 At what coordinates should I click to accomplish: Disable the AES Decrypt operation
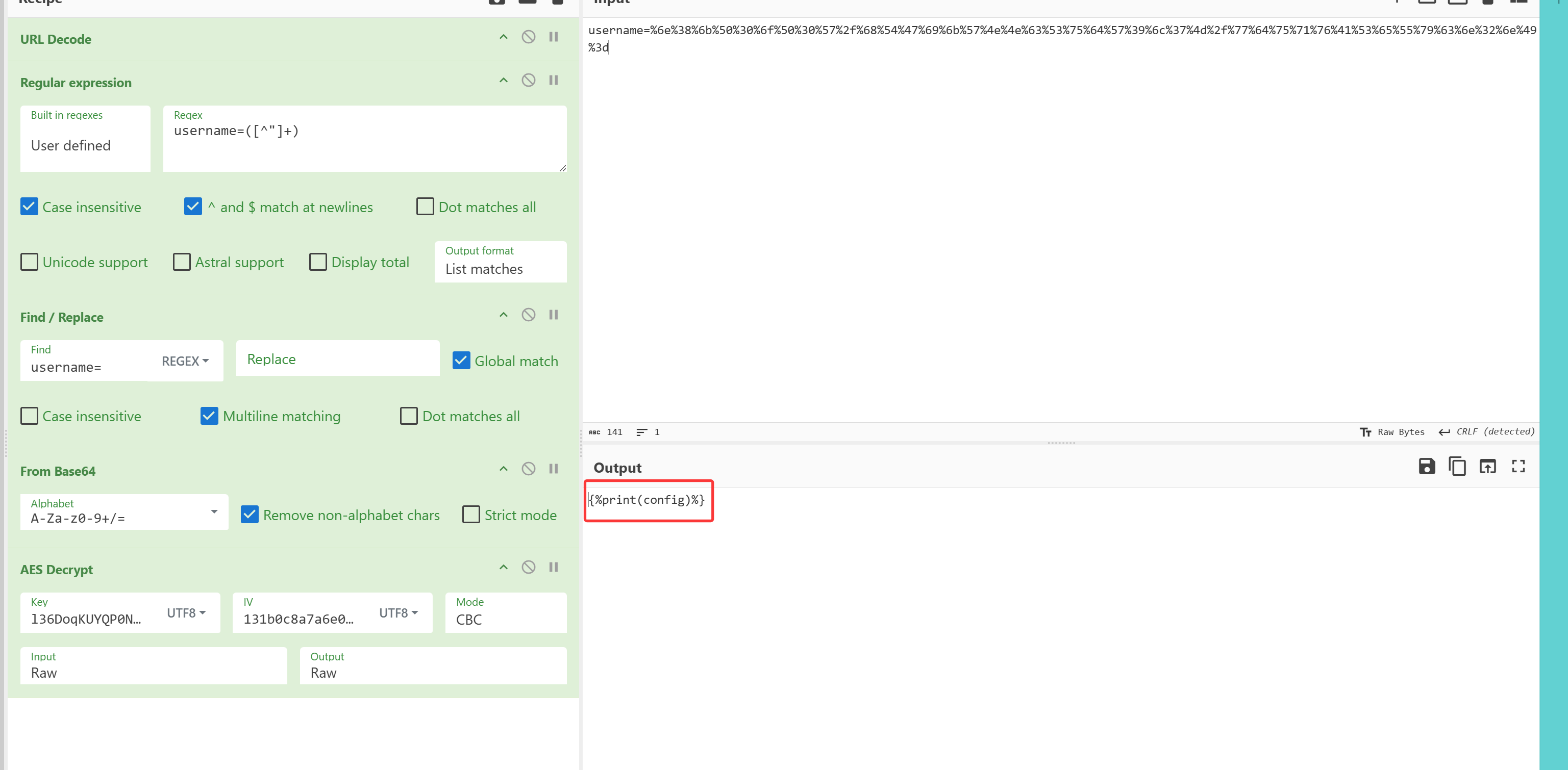[528, 568]
